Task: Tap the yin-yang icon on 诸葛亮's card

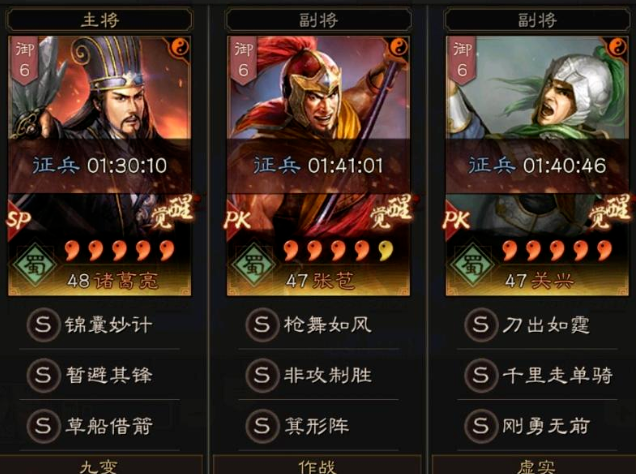Action: coord(179,48)
